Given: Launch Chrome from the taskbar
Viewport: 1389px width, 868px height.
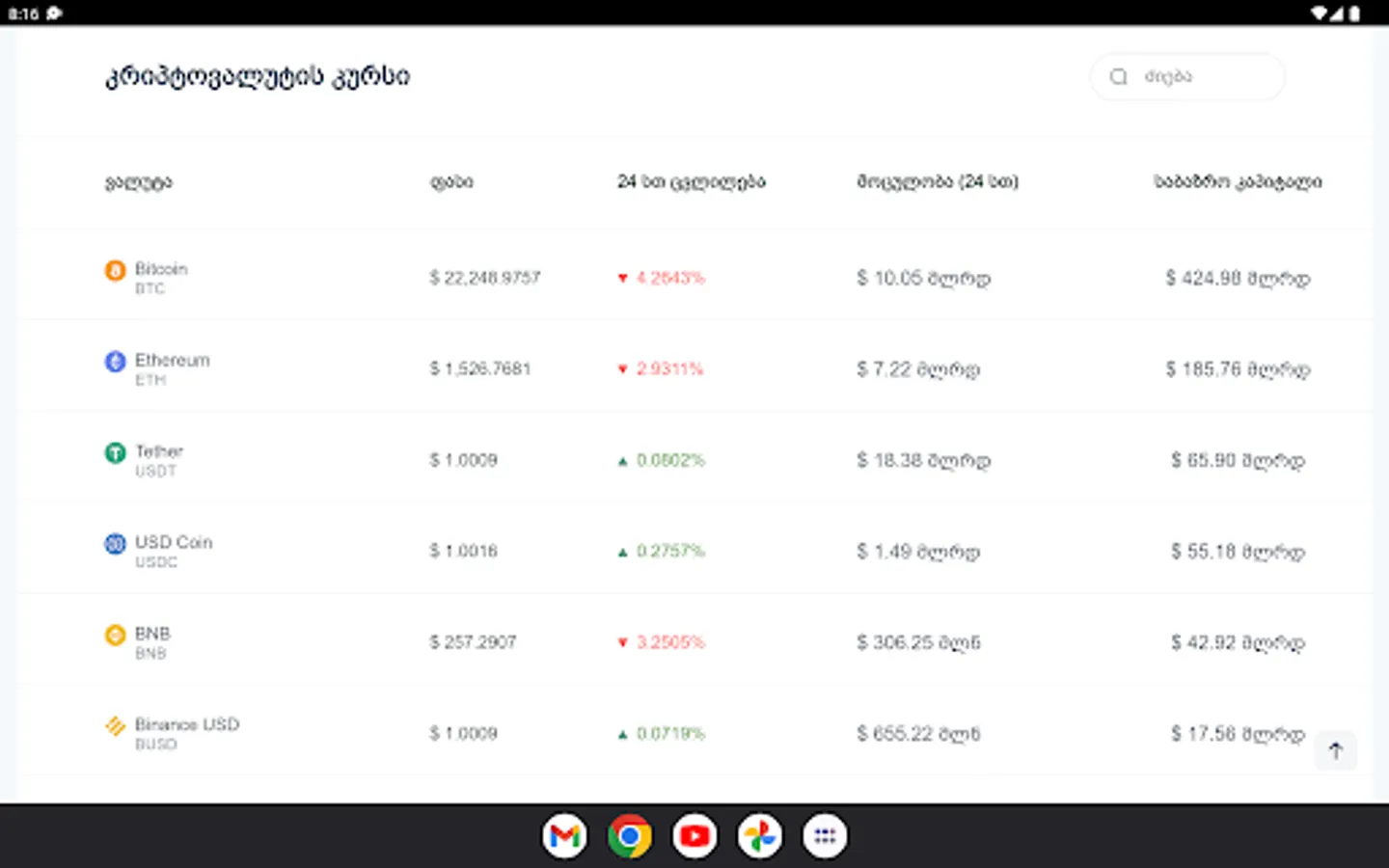Looking at the screenshot, I should [x=629, y=836].
